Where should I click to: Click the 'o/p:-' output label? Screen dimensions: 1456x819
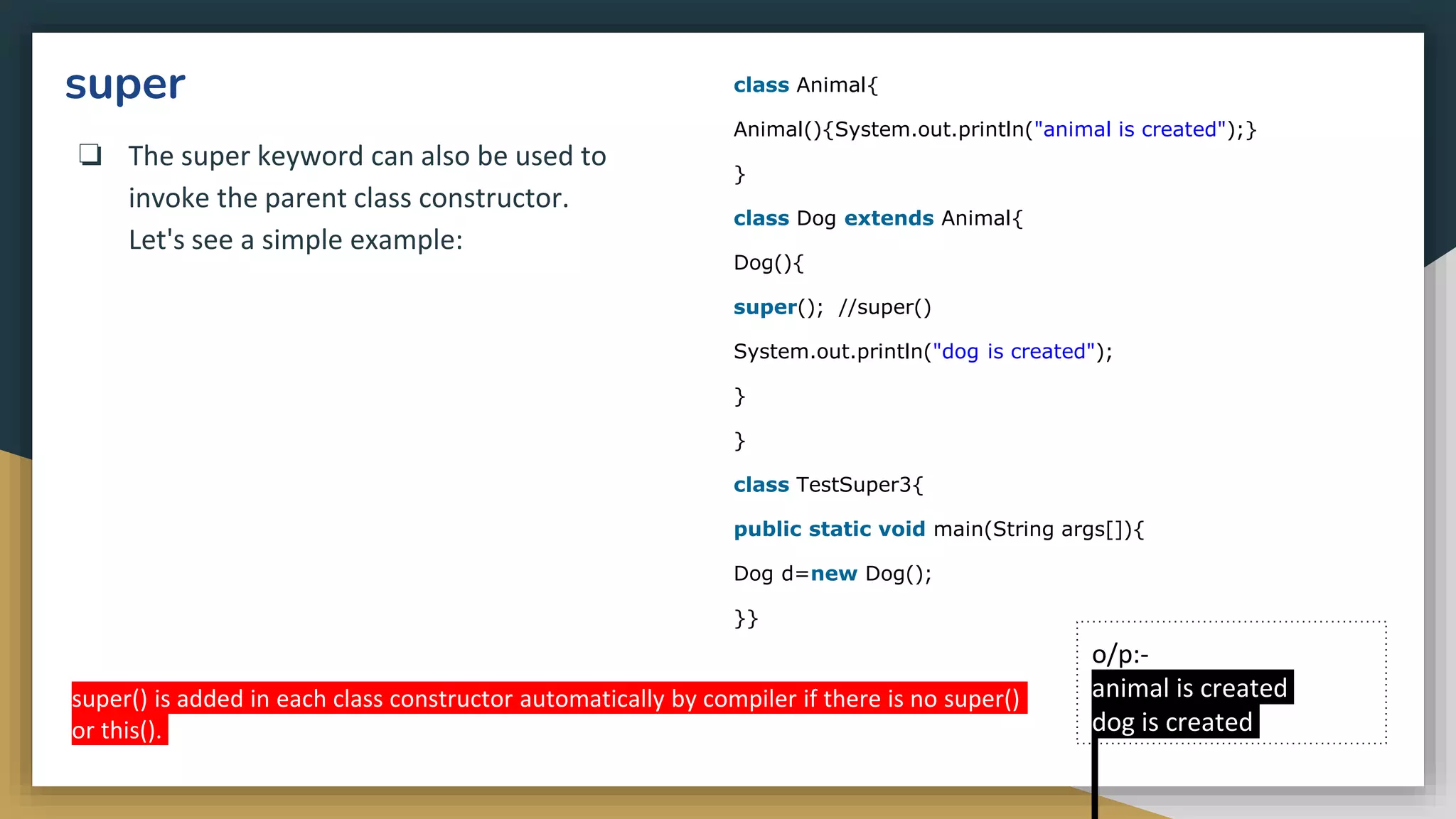coord(1120,654)
